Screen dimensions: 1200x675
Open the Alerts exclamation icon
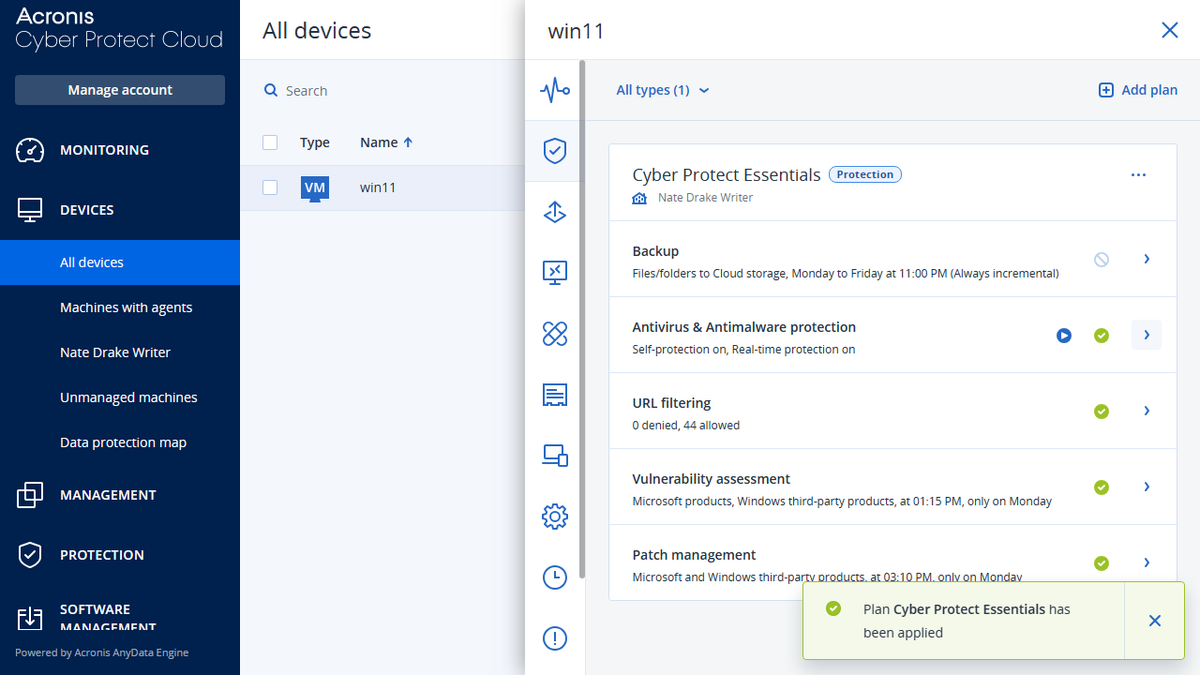click(x=555, y=638)
